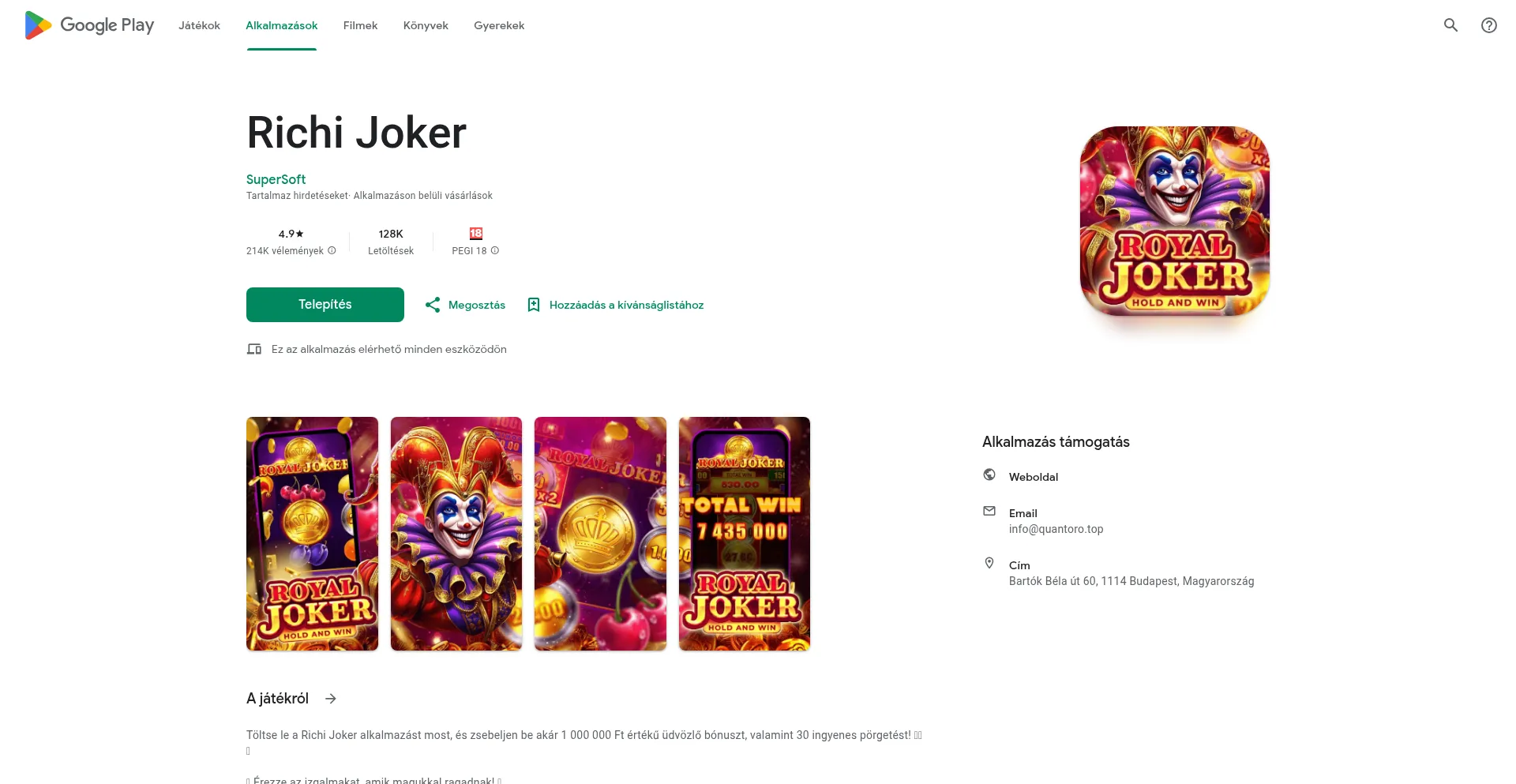Click the info icon next to PEGI 18
This screenshot has height=784, width=1516.
(495, 250)
